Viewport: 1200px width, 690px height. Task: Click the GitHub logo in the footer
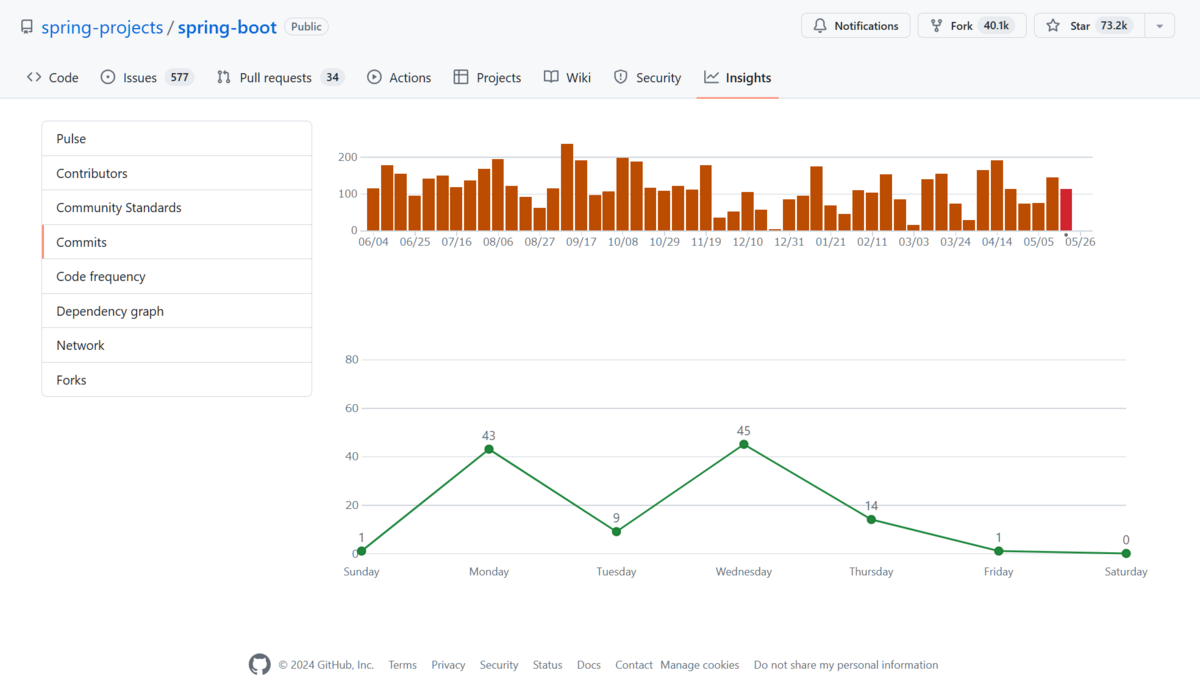[260, 665]
